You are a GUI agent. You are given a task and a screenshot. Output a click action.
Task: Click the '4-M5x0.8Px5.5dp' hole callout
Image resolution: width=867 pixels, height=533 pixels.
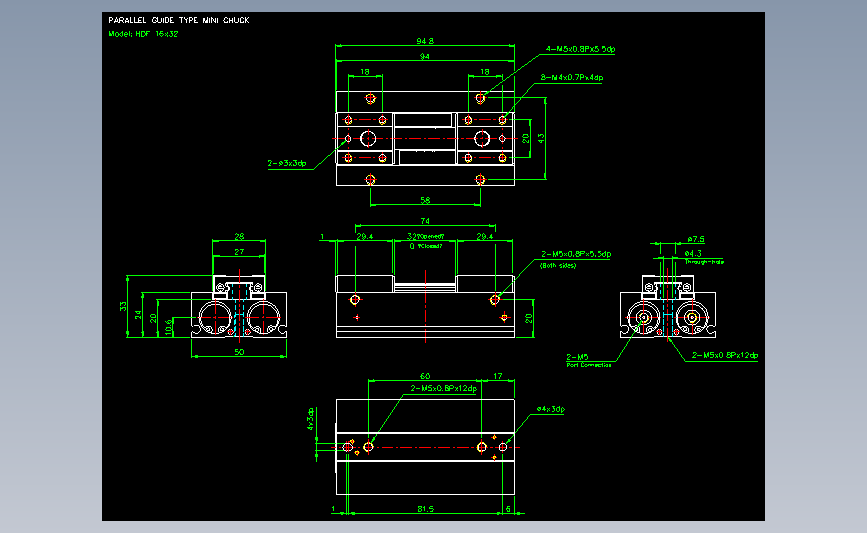pos(580,49)
